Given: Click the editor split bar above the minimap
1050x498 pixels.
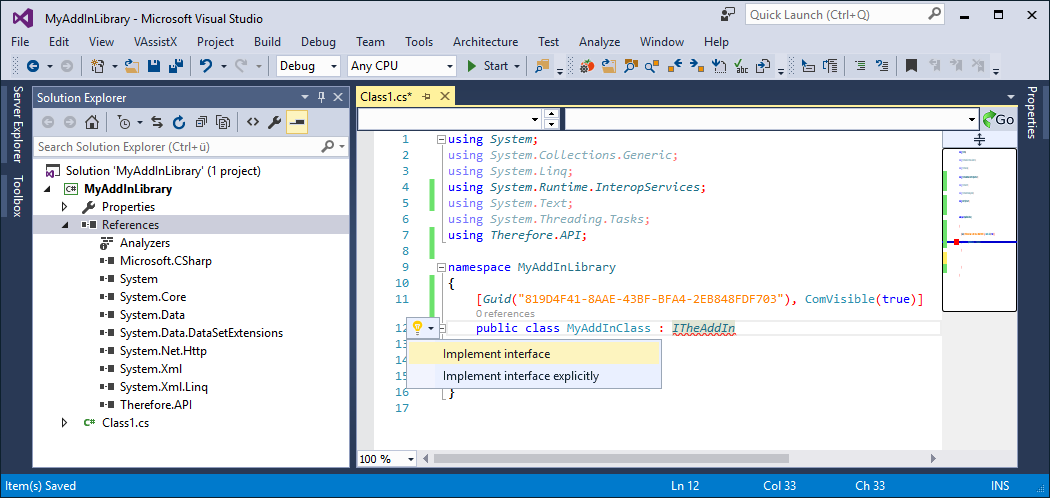Looking at the screenshot, I should (979, 140).
